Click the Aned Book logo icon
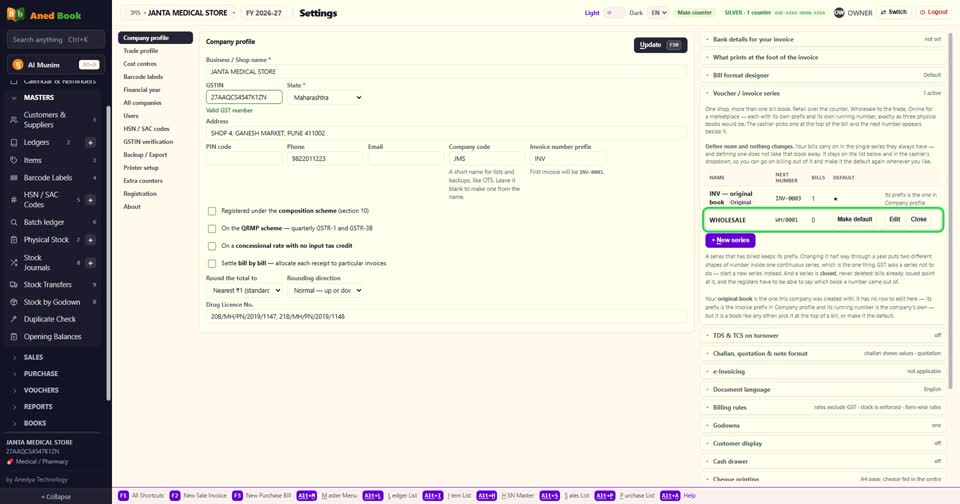Viewport: 960px width, 504px height. (x=15, y=14)
